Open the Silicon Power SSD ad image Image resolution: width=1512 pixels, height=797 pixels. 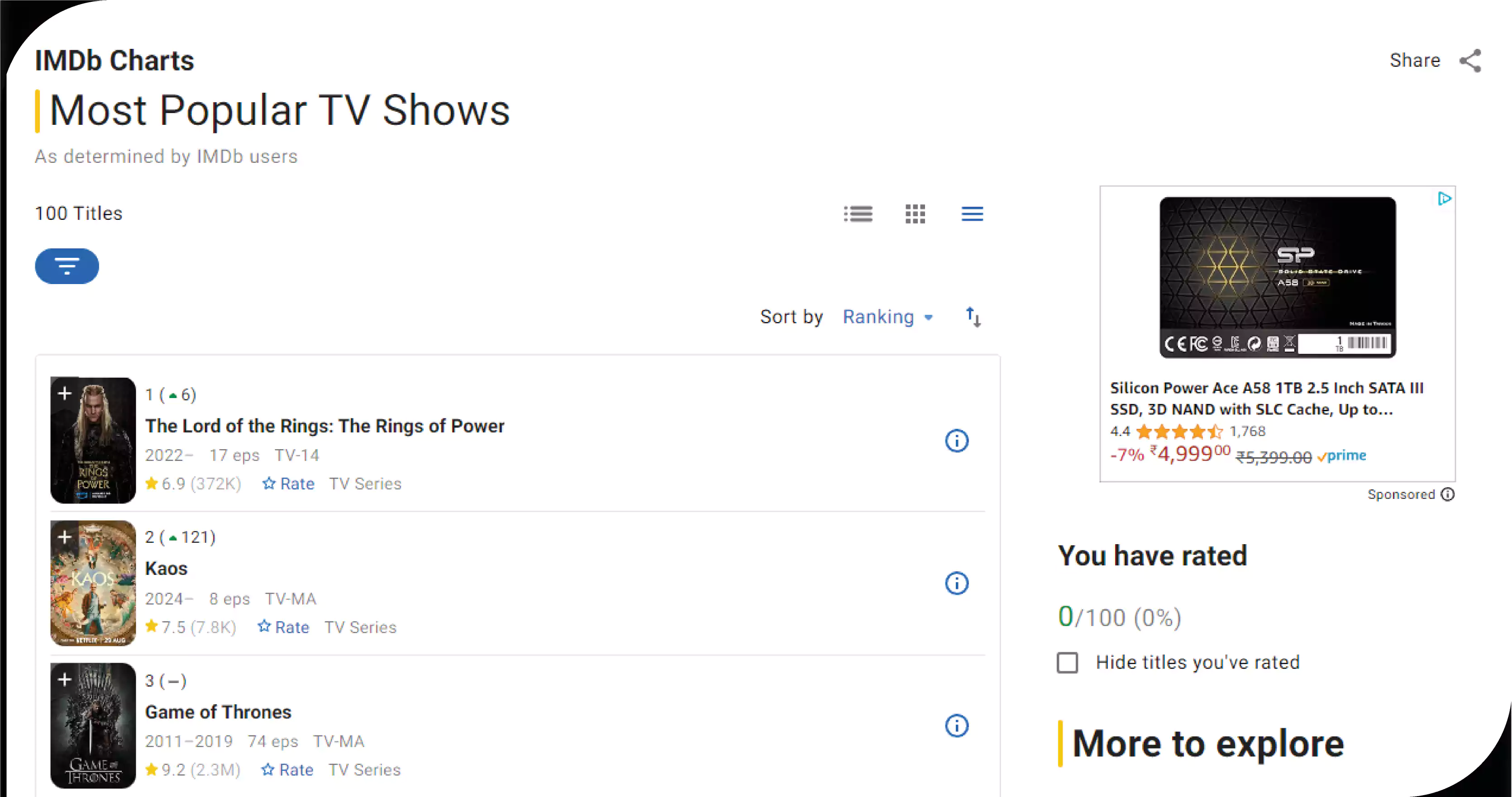[x=1278, y=277]
